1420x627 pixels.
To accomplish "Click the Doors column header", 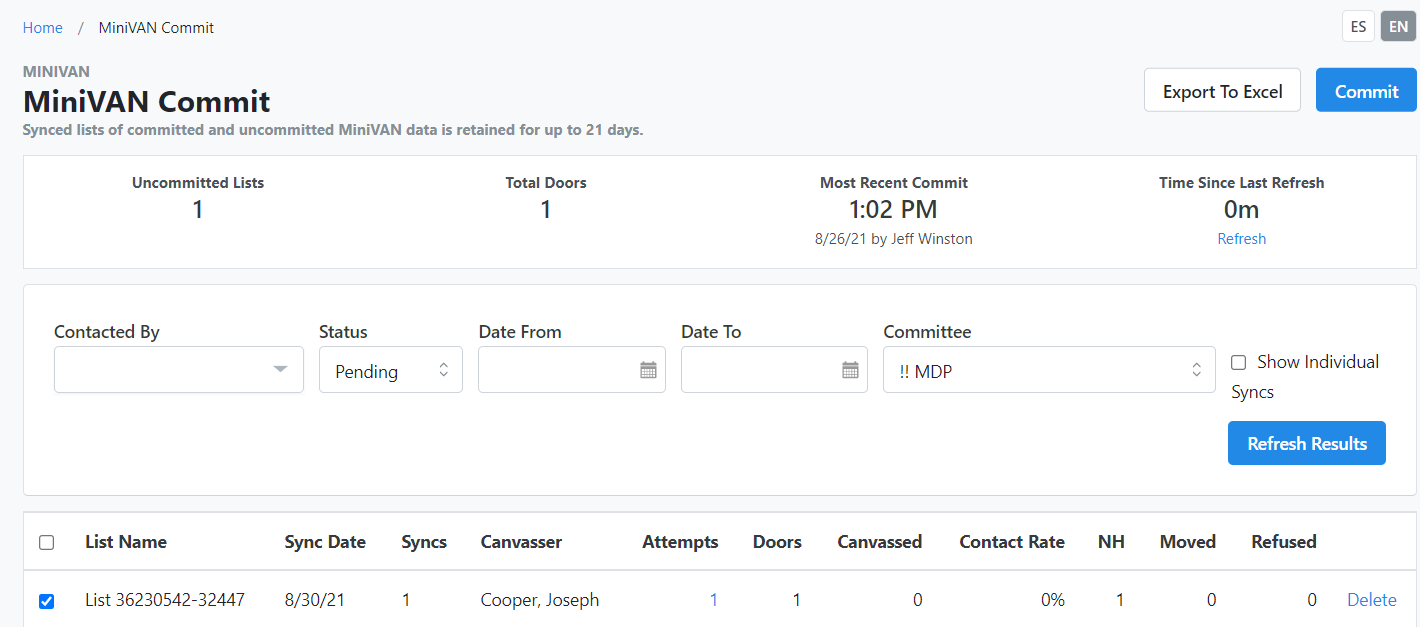I will (x=777, y=542).
